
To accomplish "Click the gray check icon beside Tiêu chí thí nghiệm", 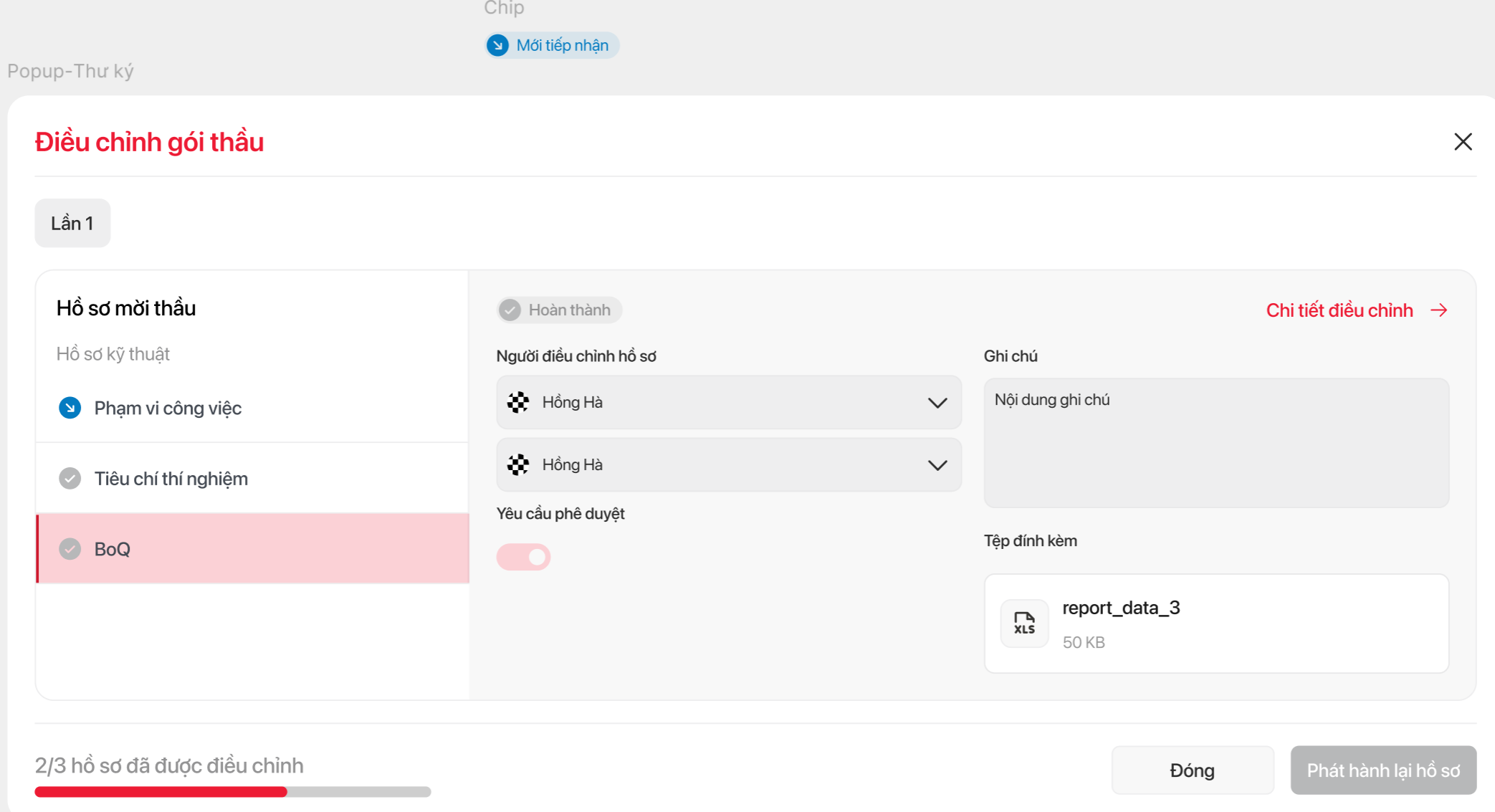I will 70,478.
